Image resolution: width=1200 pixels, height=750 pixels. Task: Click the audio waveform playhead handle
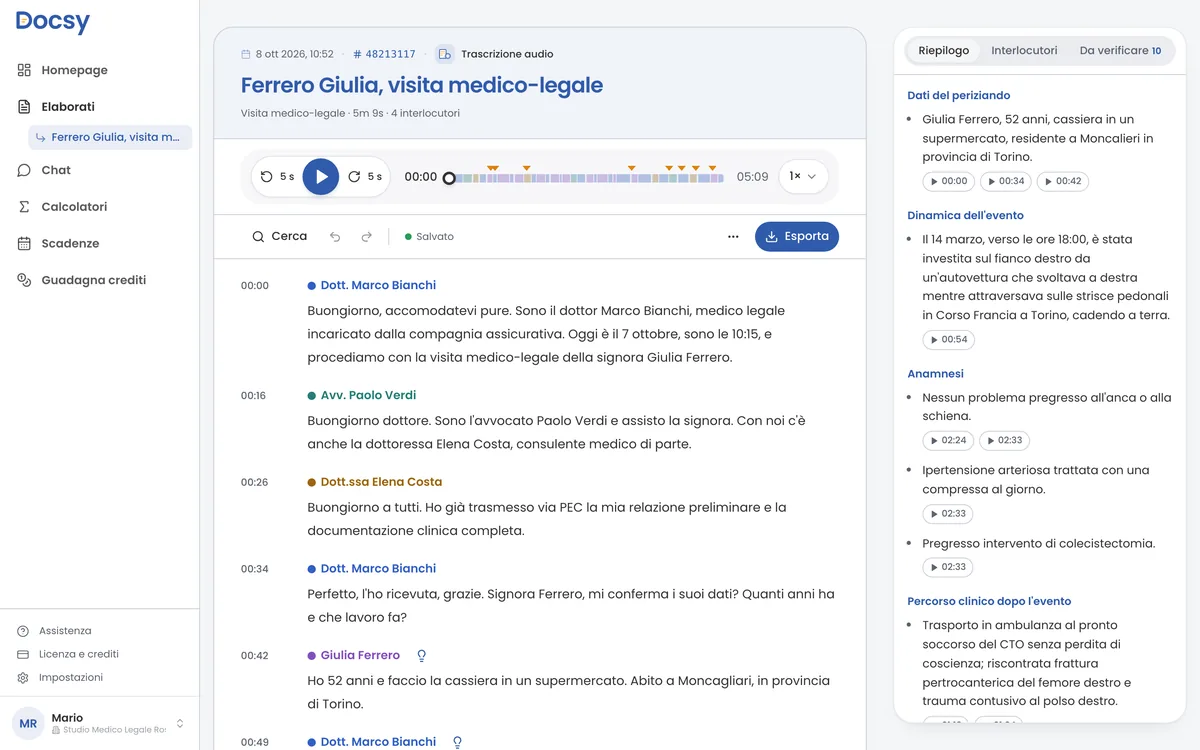tap(449, 178)
